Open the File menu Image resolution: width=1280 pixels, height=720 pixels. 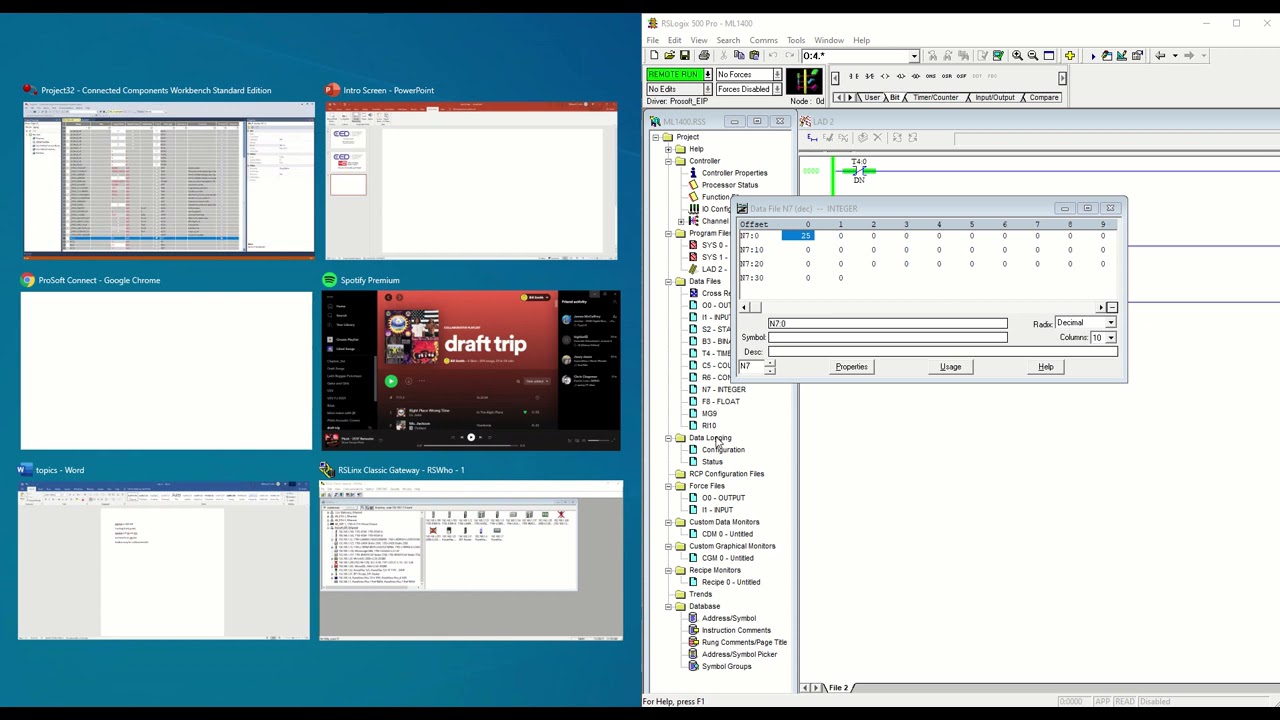pos(652,40)
